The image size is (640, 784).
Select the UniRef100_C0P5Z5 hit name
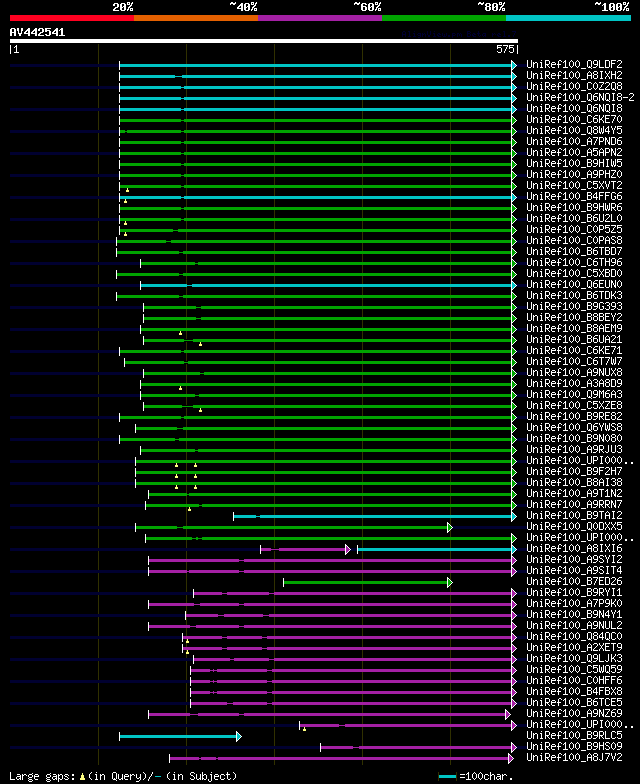[574, 230]
